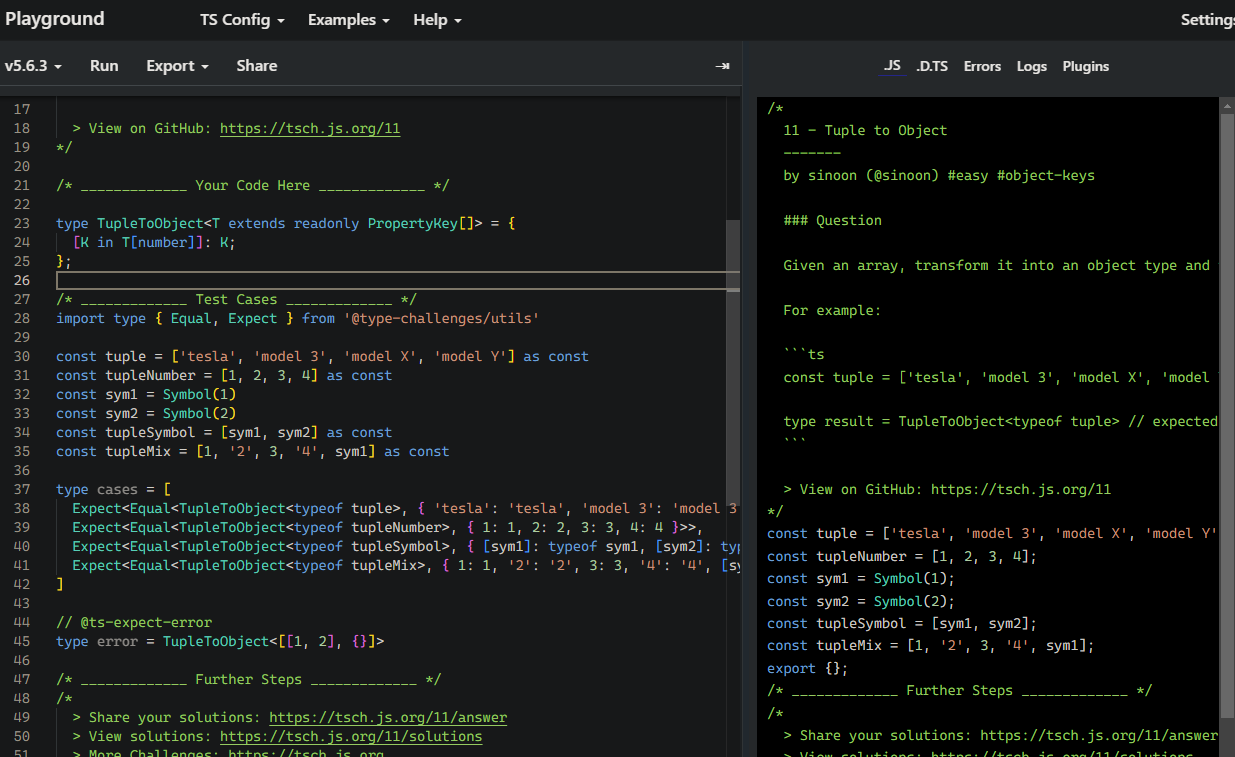1235x757 pixels.
Task: Collapse the sidebar with the arrow icon
Action: [722, 66]
